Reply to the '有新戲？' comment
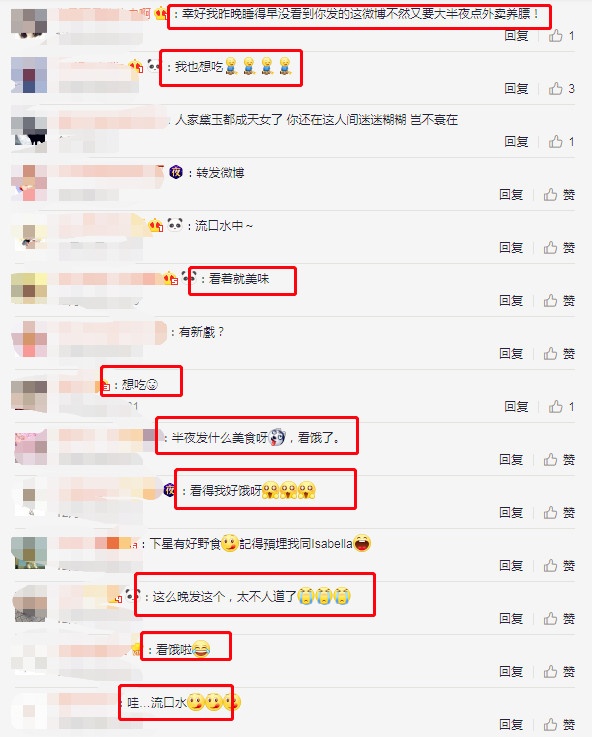592x737 pixels. coord(511,353)
